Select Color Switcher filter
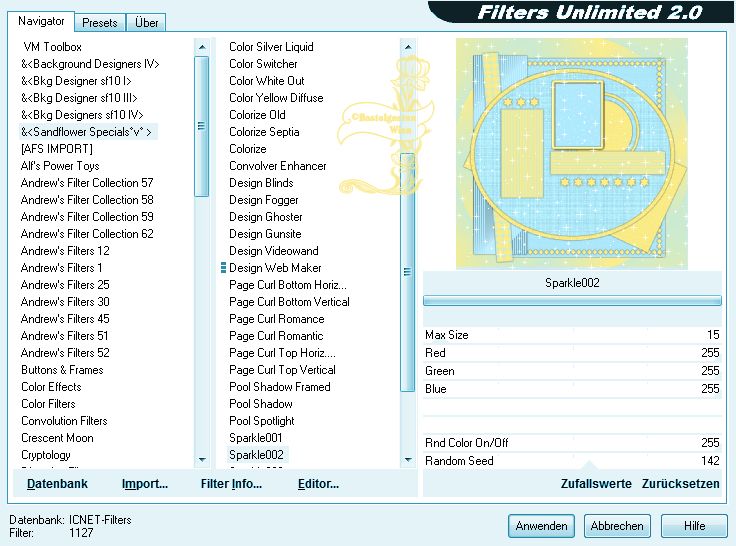The width and height of the screenshot is (736, 546). (x=263, y=64)
